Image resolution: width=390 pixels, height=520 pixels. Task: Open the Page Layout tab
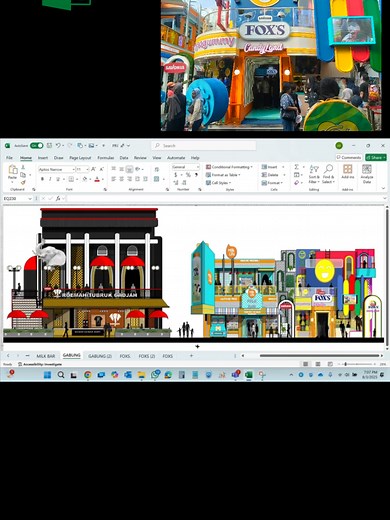pos(80,158)
